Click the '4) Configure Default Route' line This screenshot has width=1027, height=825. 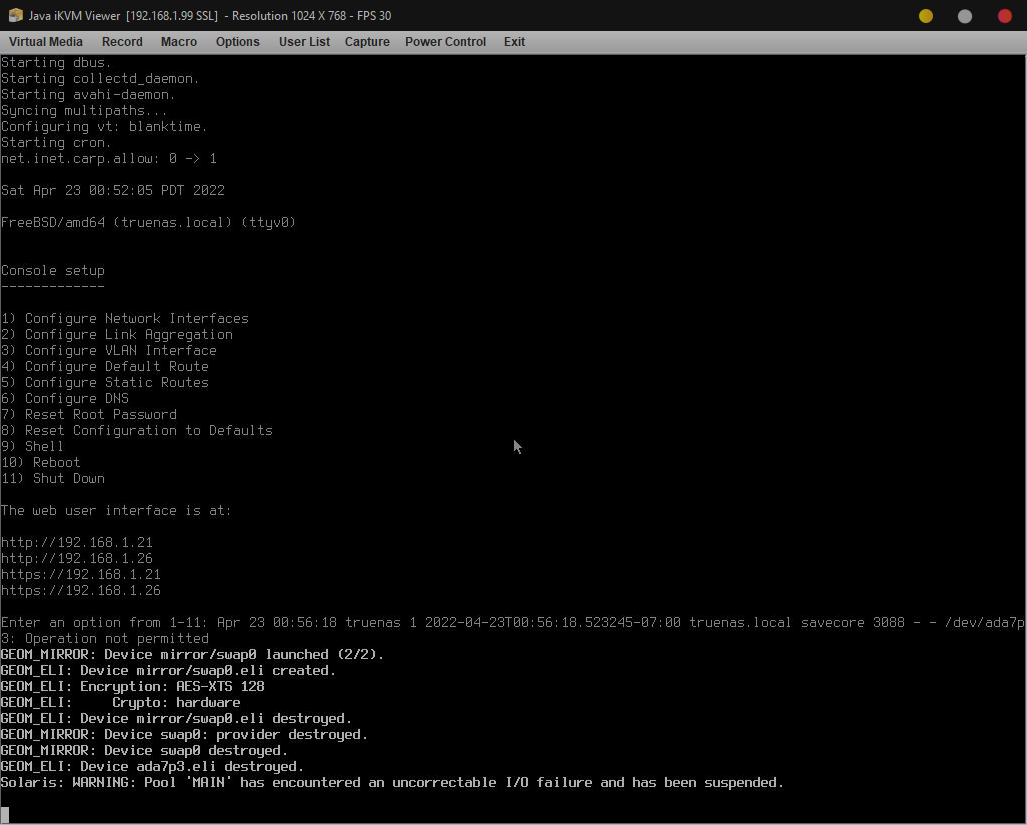coord(105,367)
